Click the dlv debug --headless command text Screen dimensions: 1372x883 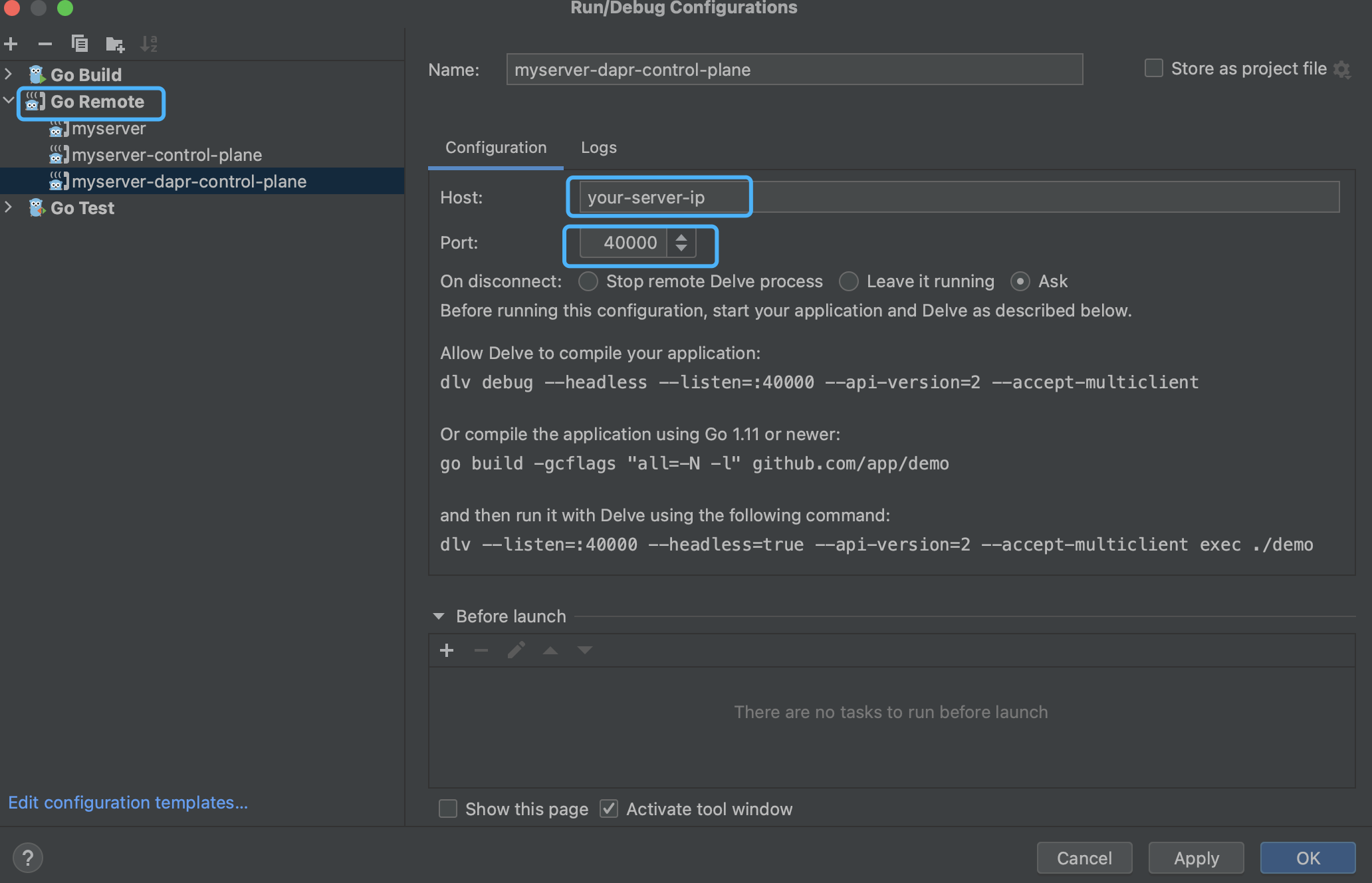click(819, 382)
